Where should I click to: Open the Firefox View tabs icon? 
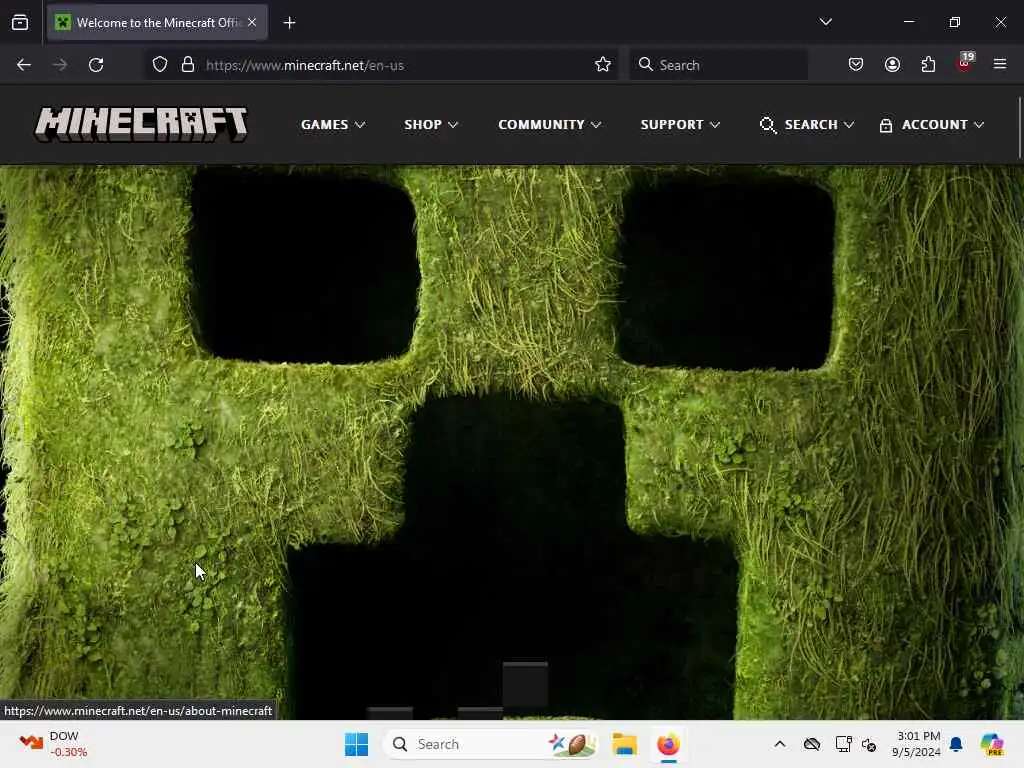pyautogui.click(x=20, y=23)
